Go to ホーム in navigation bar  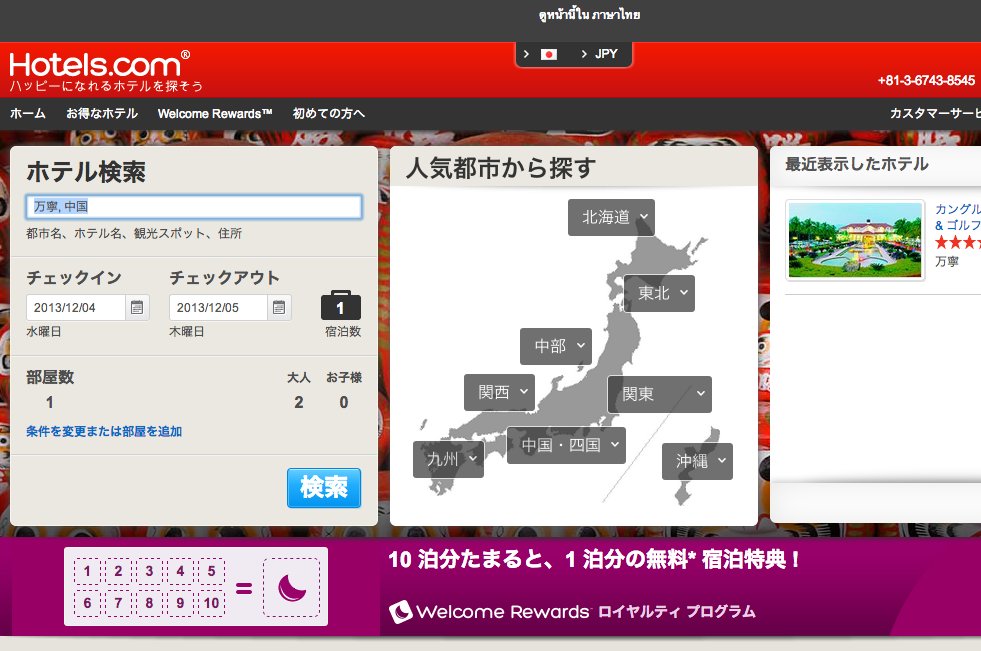pyautogui.click(x=28, y=113)
